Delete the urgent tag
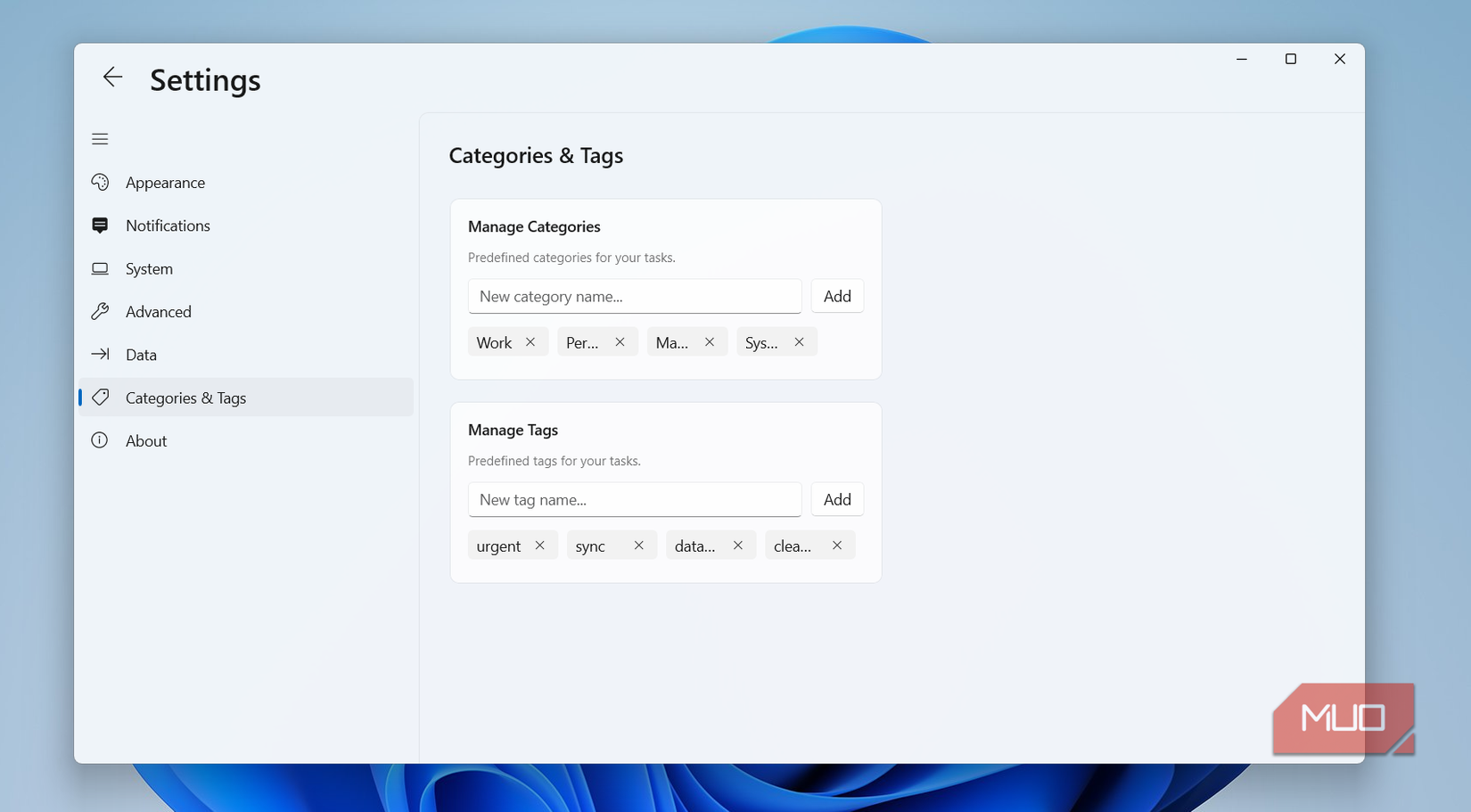The height and width of the screenshot is (812, 1471). (540, 545)
